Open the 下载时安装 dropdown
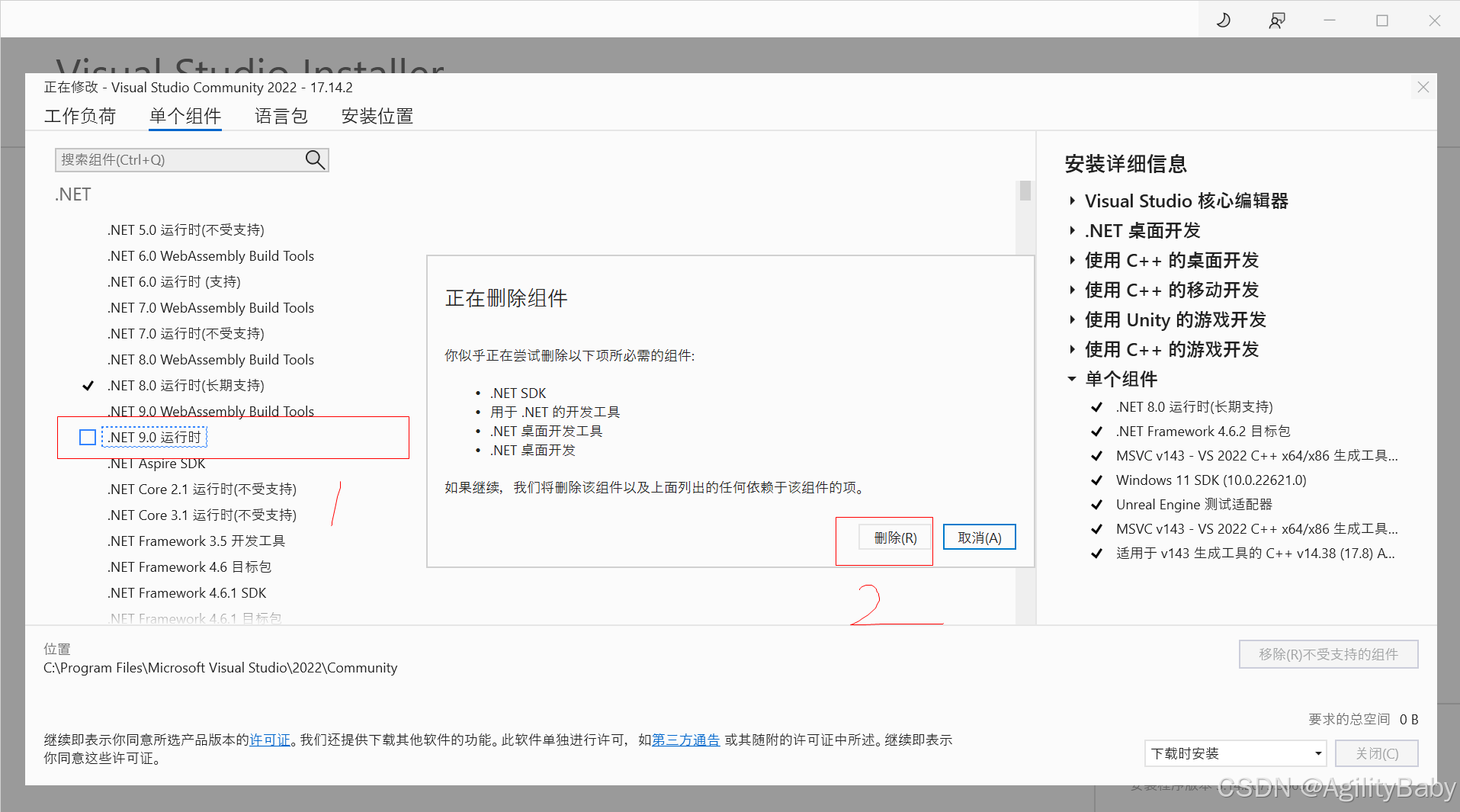Screen dimensions: 1460x812 (1235, 753)
